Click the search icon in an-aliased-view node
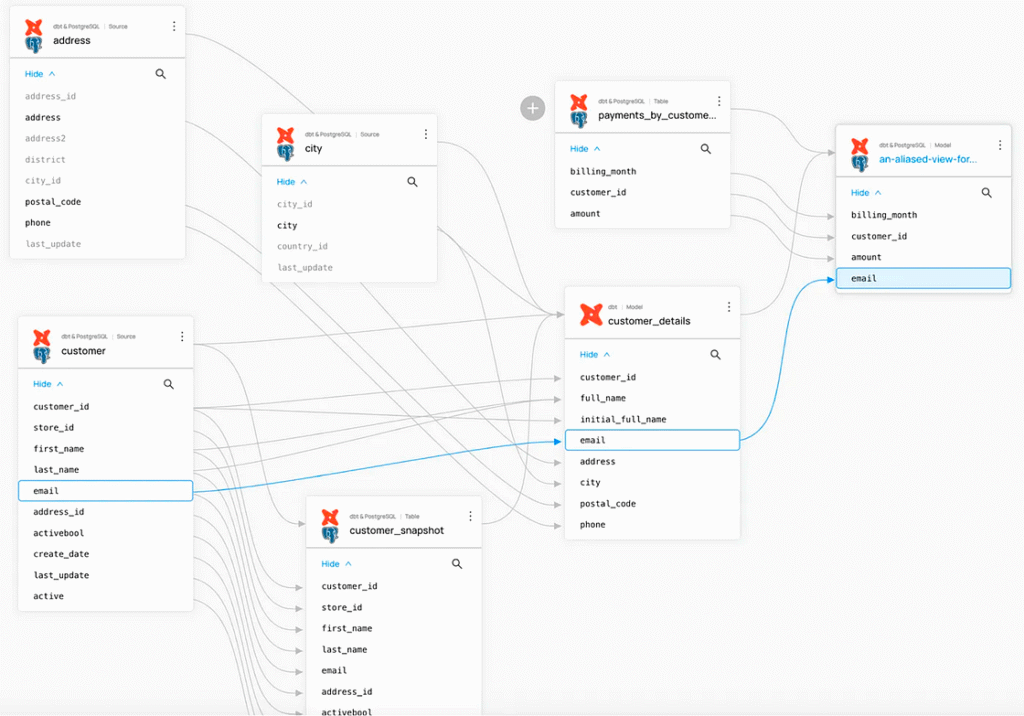 tap(987, 192)
